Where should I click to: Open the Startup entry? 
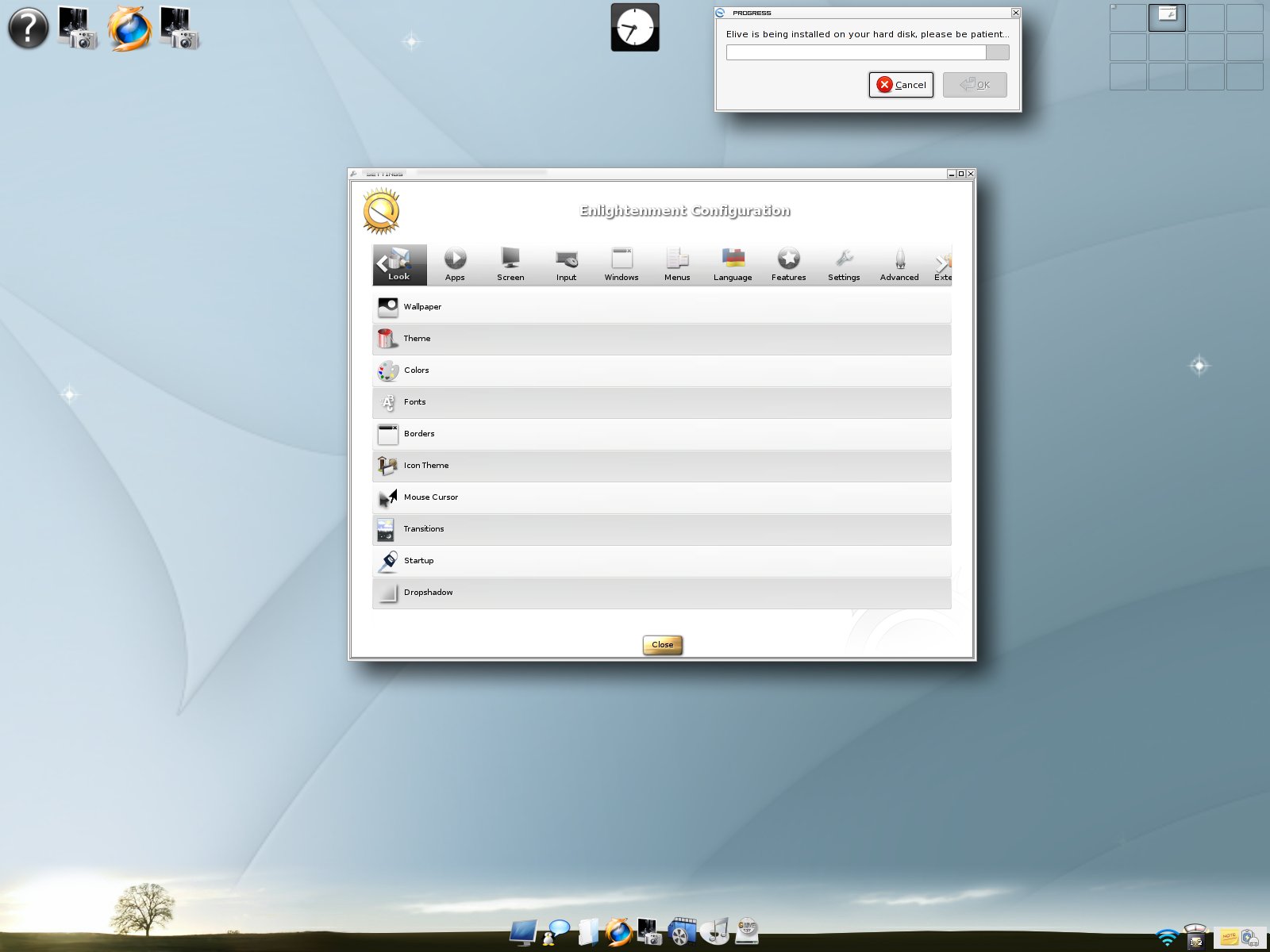tap(661, 561)
